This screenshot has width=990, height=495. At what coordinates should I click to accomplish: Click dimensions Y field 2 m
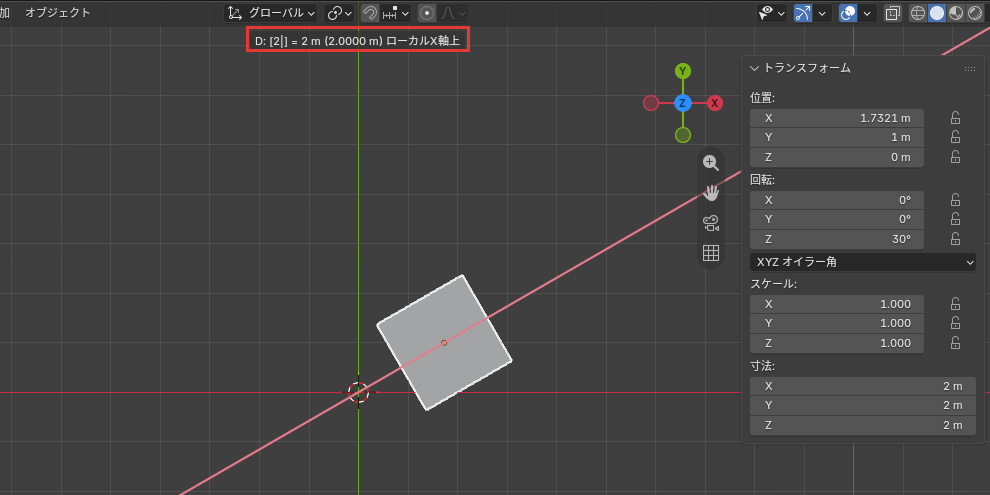click(x=863, y=405)
